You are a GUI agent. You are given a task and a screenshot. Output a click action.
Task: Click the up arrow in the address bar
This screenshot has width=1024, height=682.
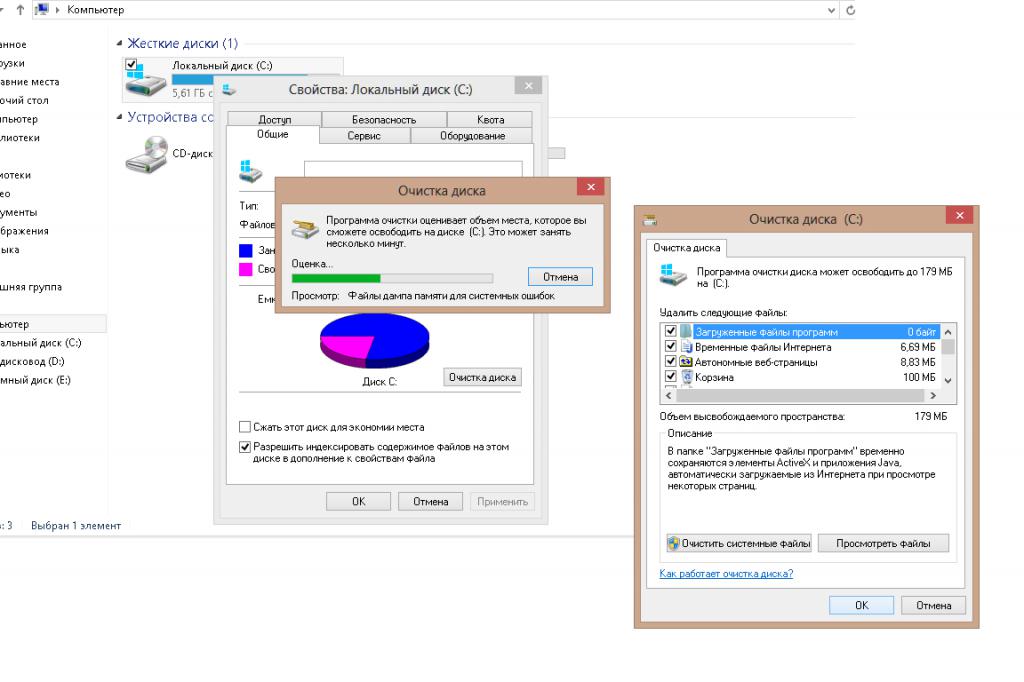[20, 9]
